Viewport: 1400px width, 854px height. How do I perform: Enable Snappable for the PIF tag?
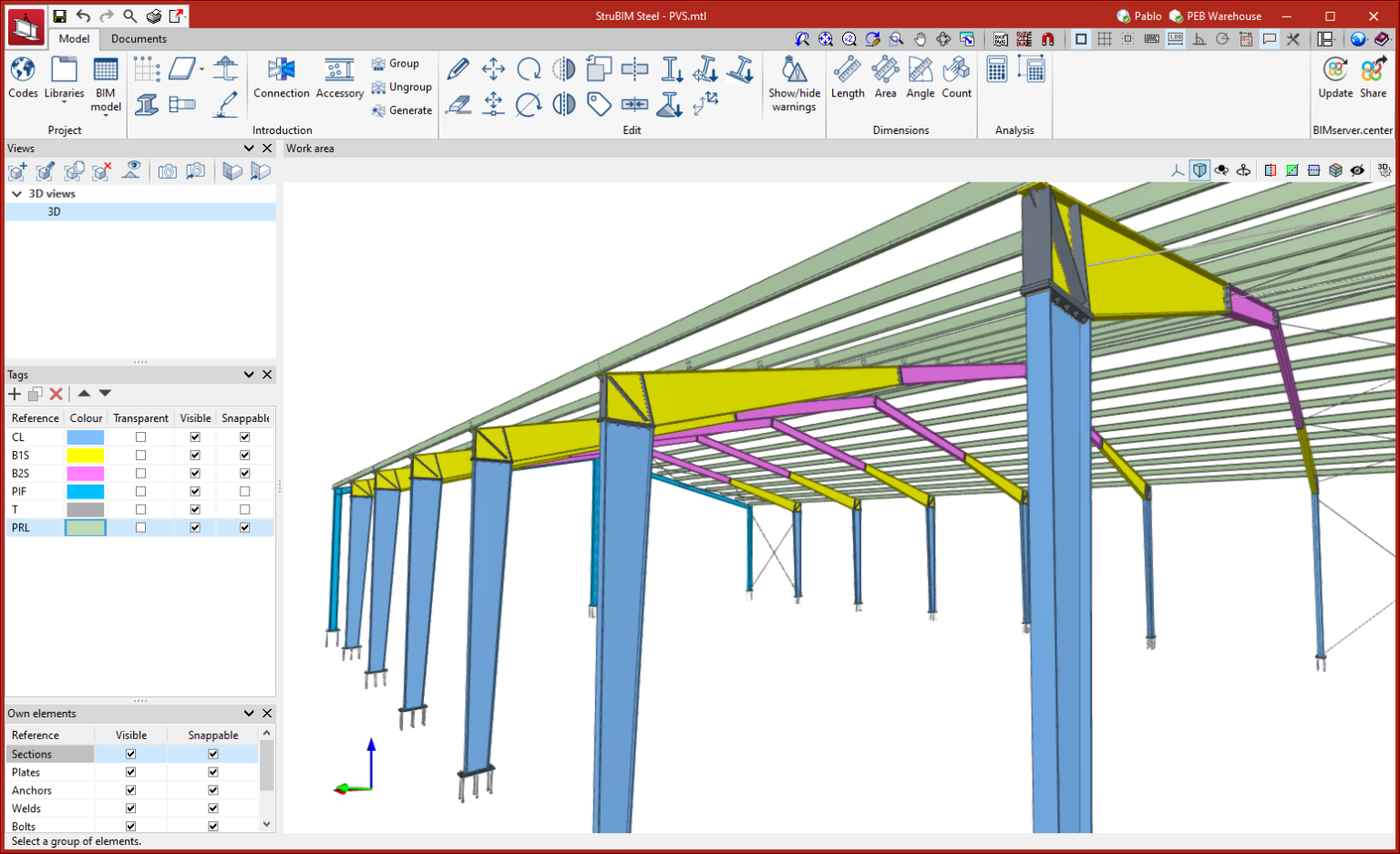pyautogui.click(x=244, y=491)
